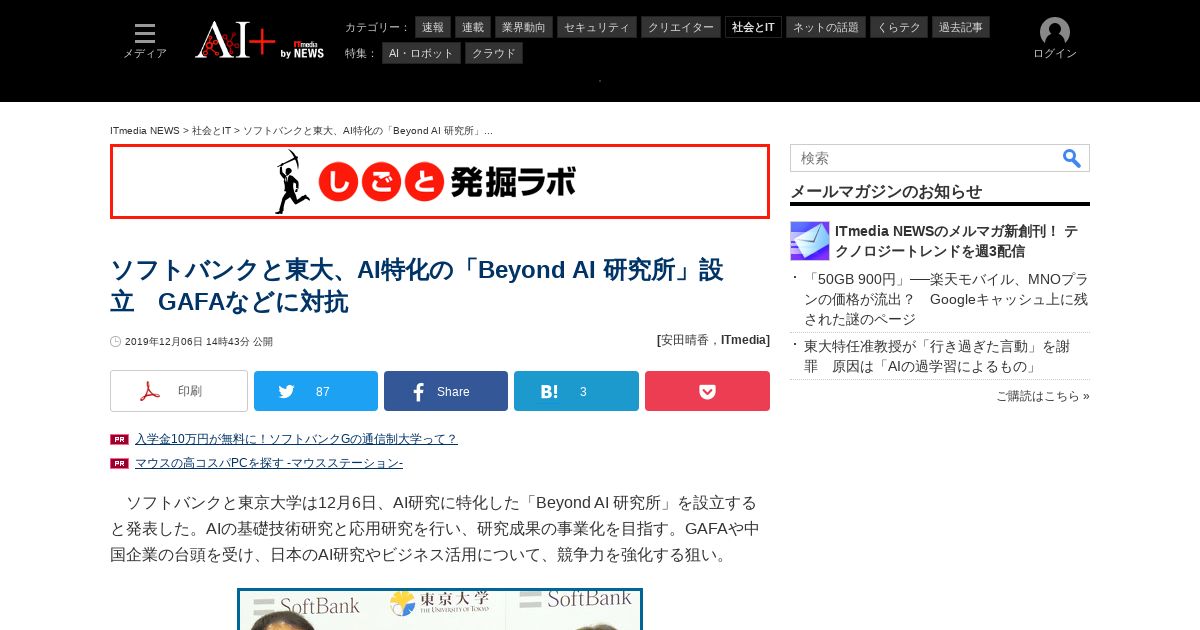Click the メールマガジンのお知らせ heading
This screenshot has height=630, width=1200.
[x=886, y=192]
